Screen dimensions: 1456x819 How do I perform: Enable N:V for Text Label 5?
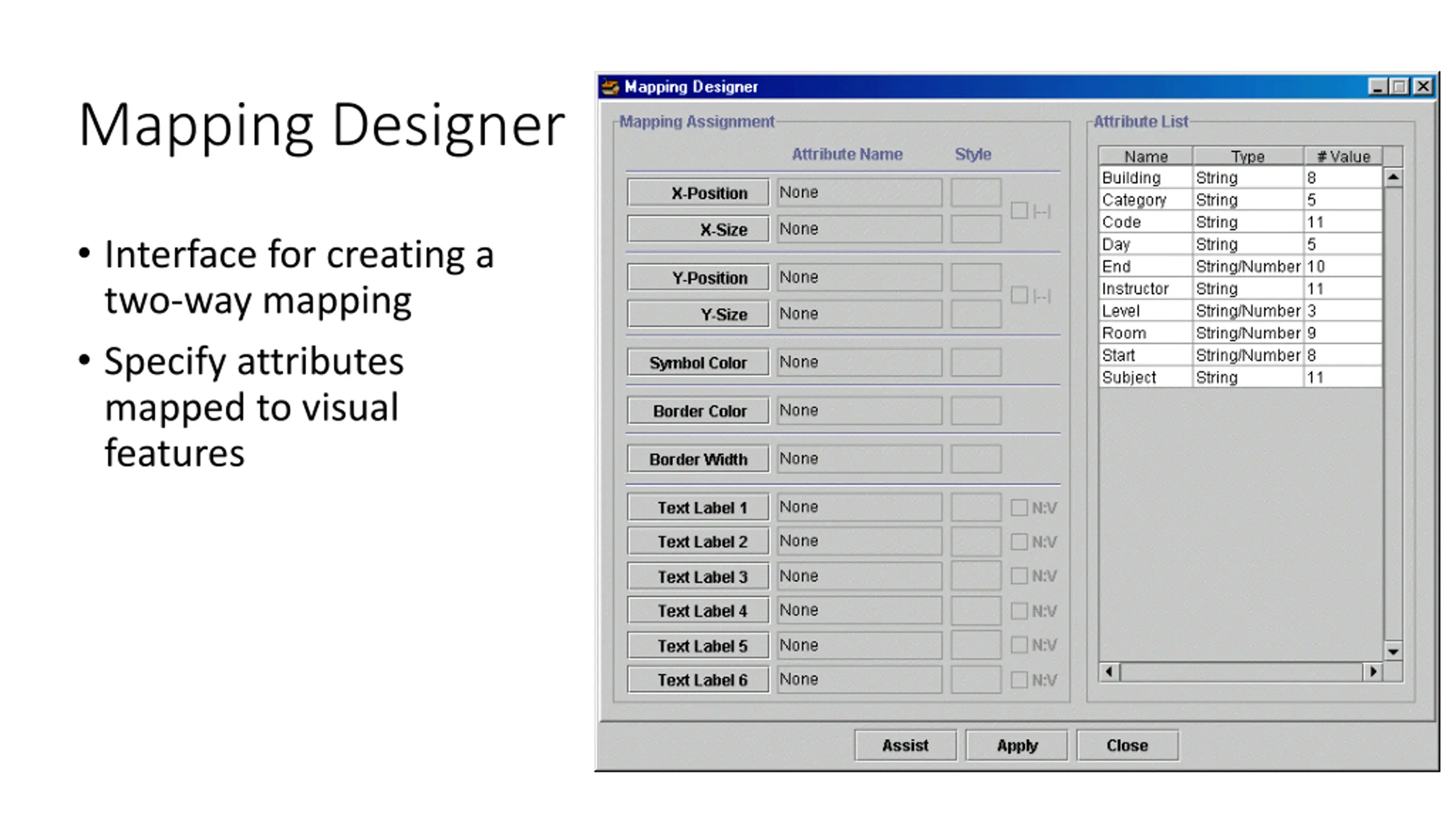click(1019, 645)
